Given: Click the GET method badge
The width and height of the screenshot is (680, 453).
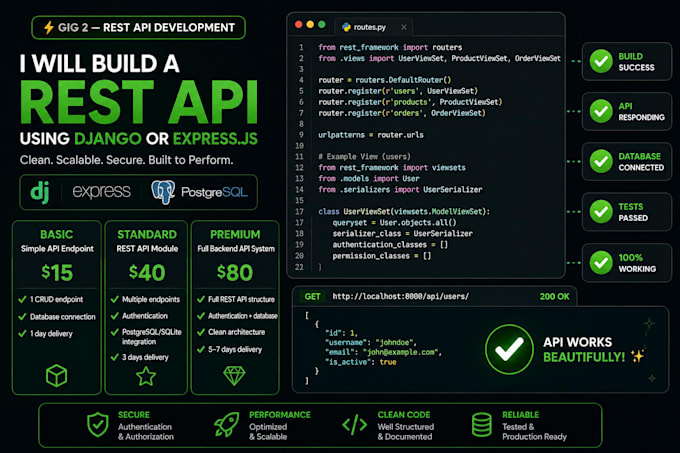Looking at the screenshot, I should click(312, 297).
